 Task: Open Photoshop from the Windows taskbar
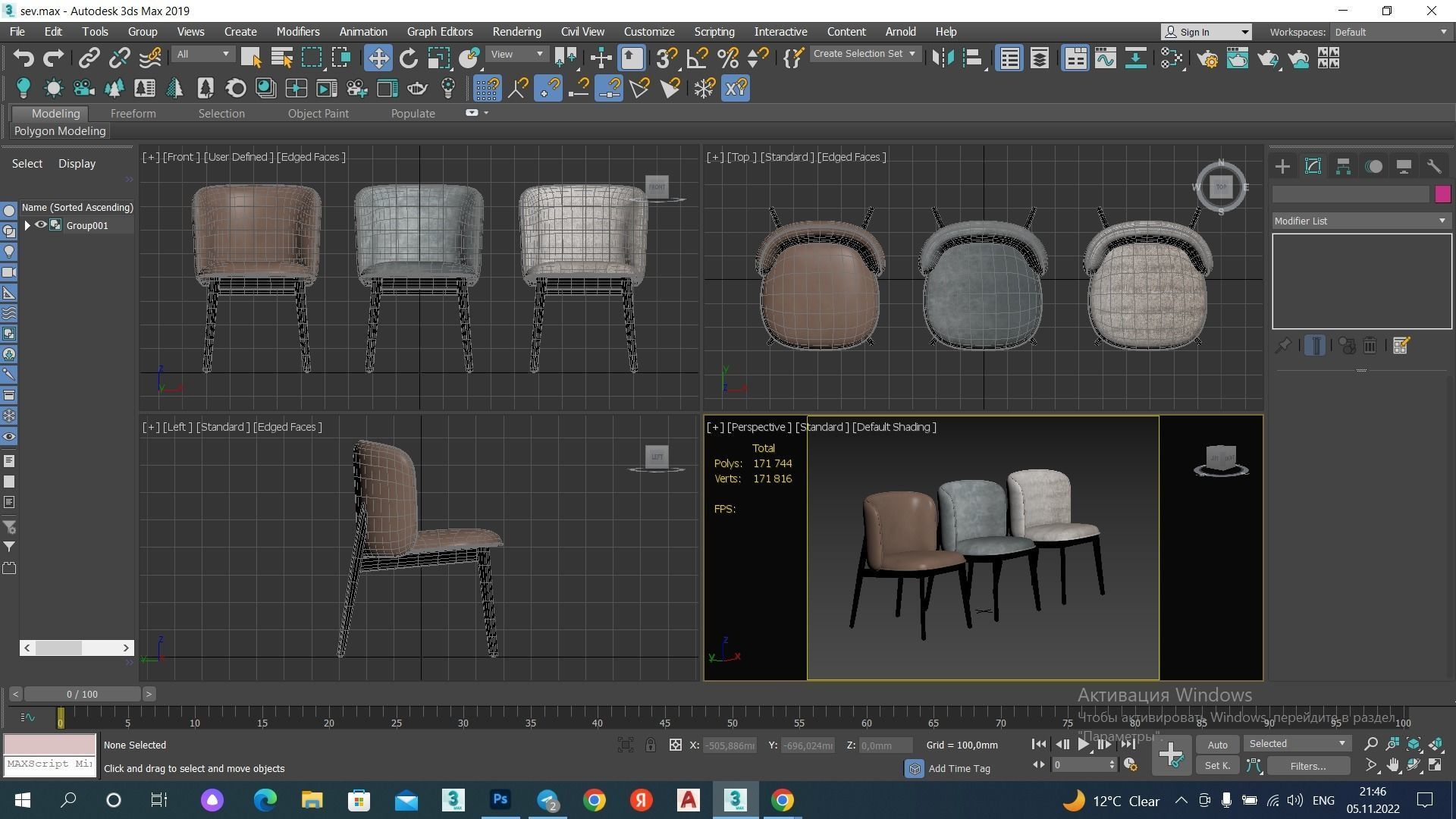coord(500,799)
